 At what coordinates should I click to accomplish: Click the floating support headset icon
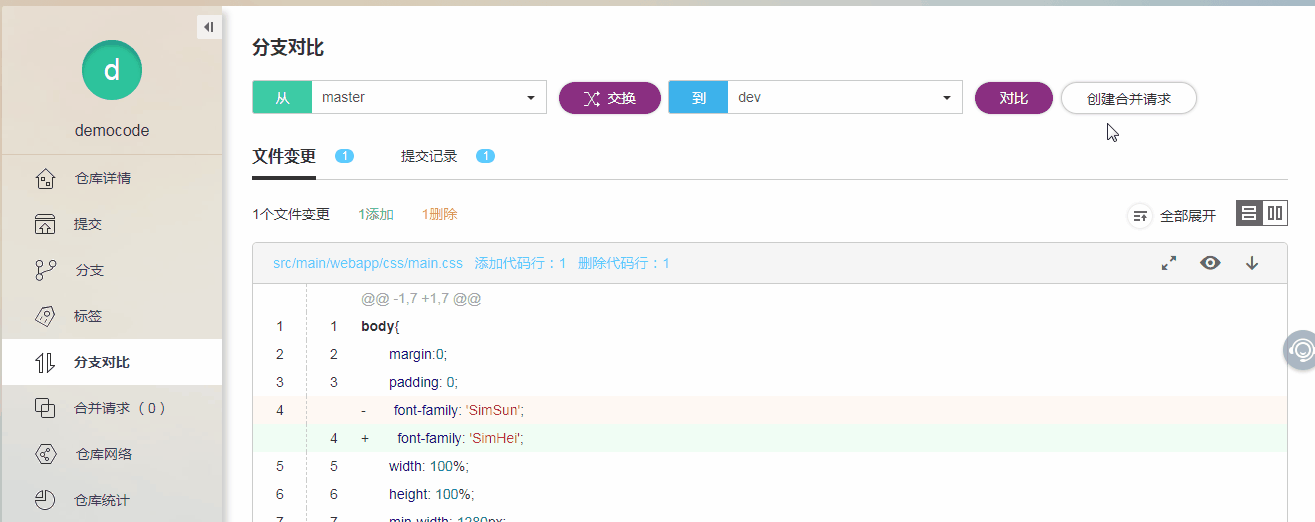click(1300, 350)
